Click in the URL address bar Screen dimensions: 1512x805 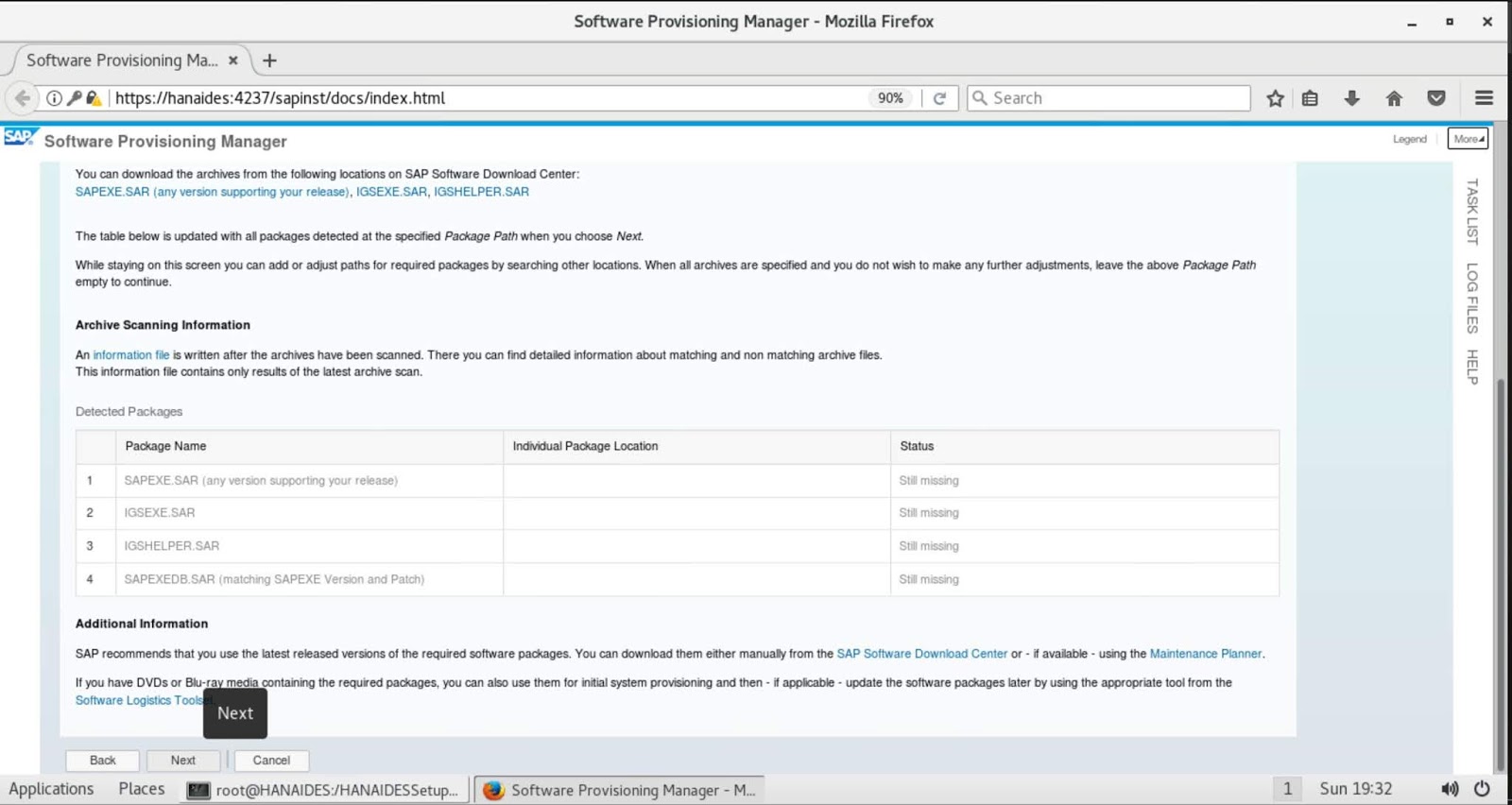tap(487, 98)
